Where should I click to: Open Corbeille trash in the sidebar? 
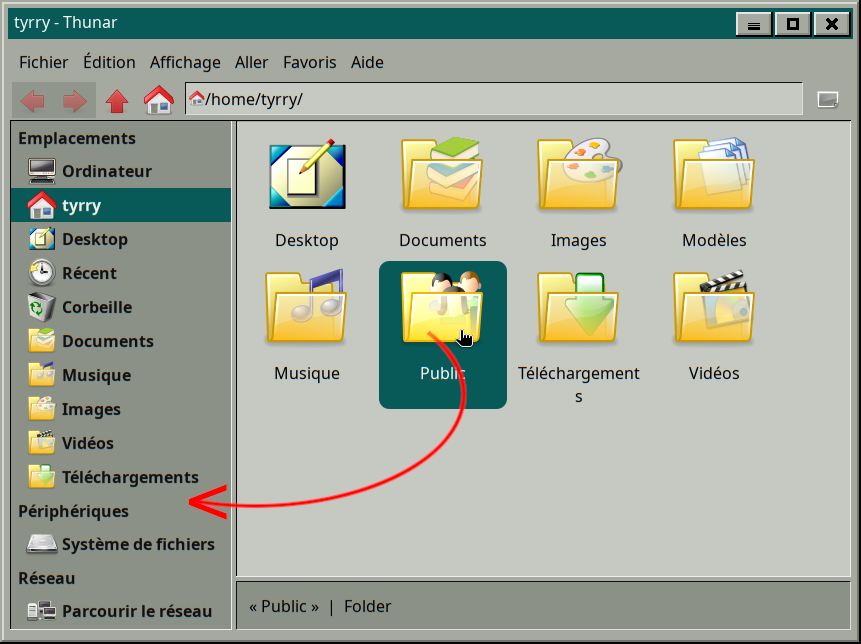pos(121,307)
